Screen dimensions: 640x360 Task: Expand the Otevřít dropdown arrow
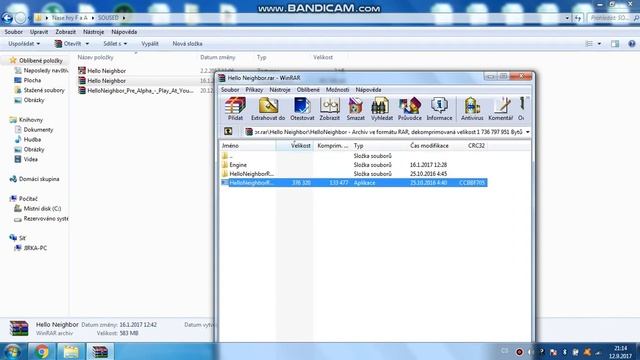(x=87, y=44)
